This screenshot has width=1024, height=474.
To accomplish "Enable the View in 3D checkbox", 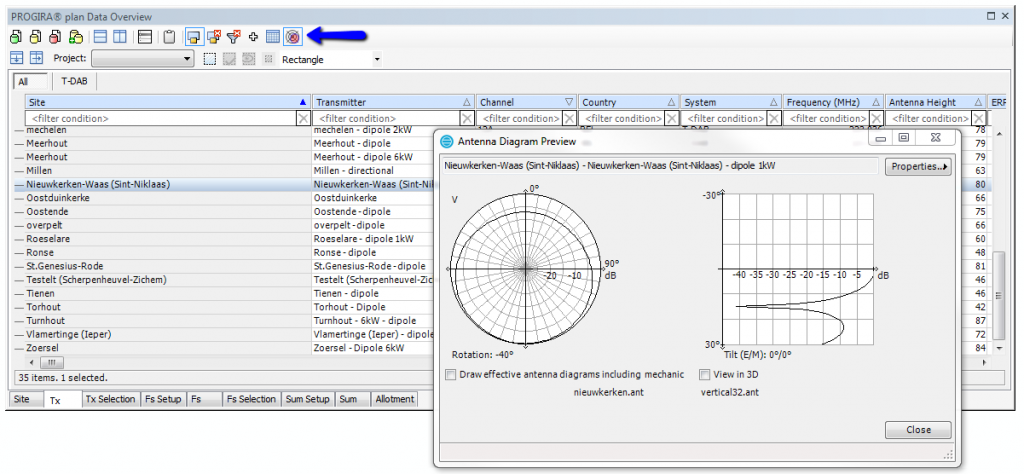I will [705, 375].
